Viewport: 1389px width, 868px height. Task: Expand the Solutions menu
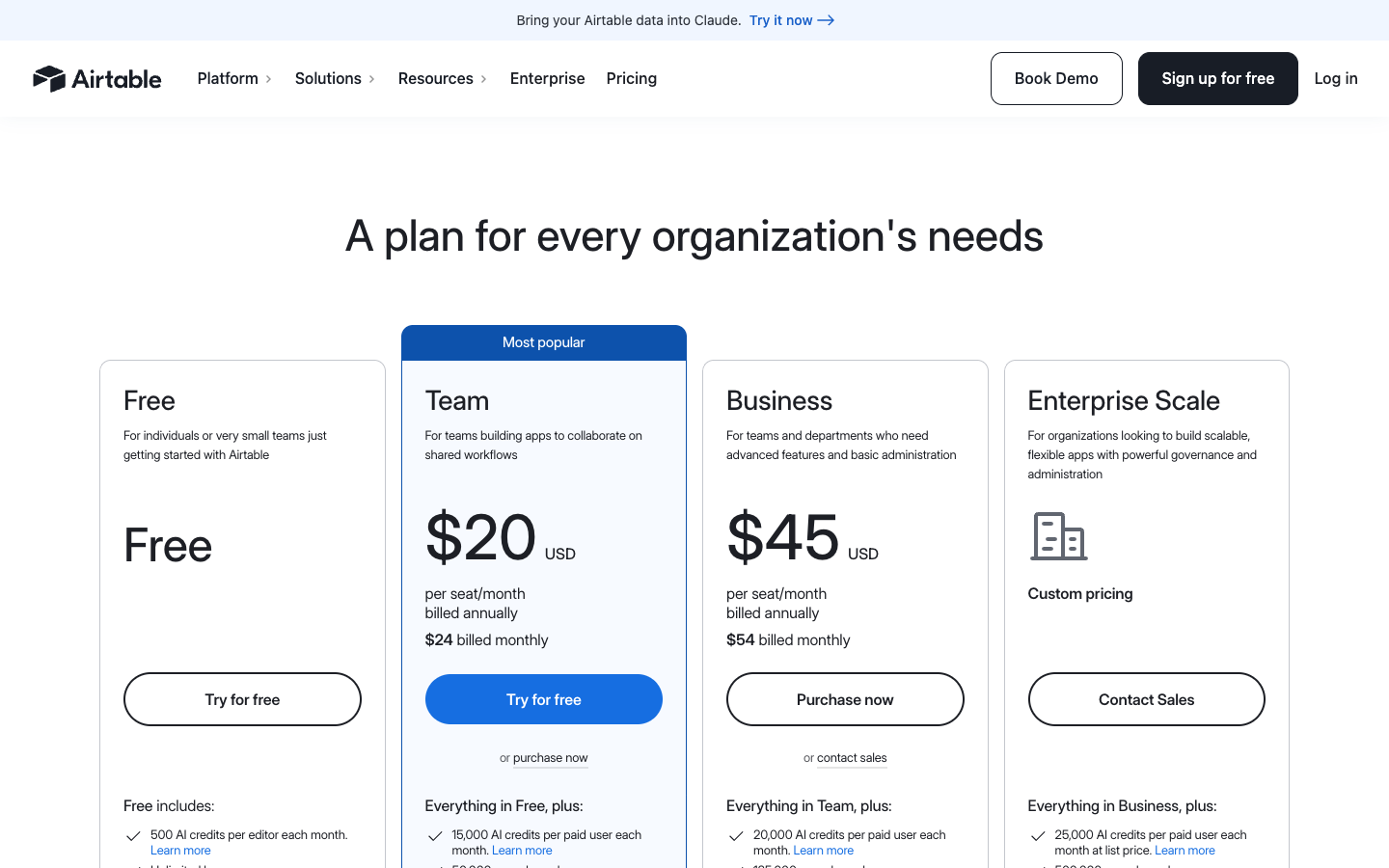tap(335, 78)
